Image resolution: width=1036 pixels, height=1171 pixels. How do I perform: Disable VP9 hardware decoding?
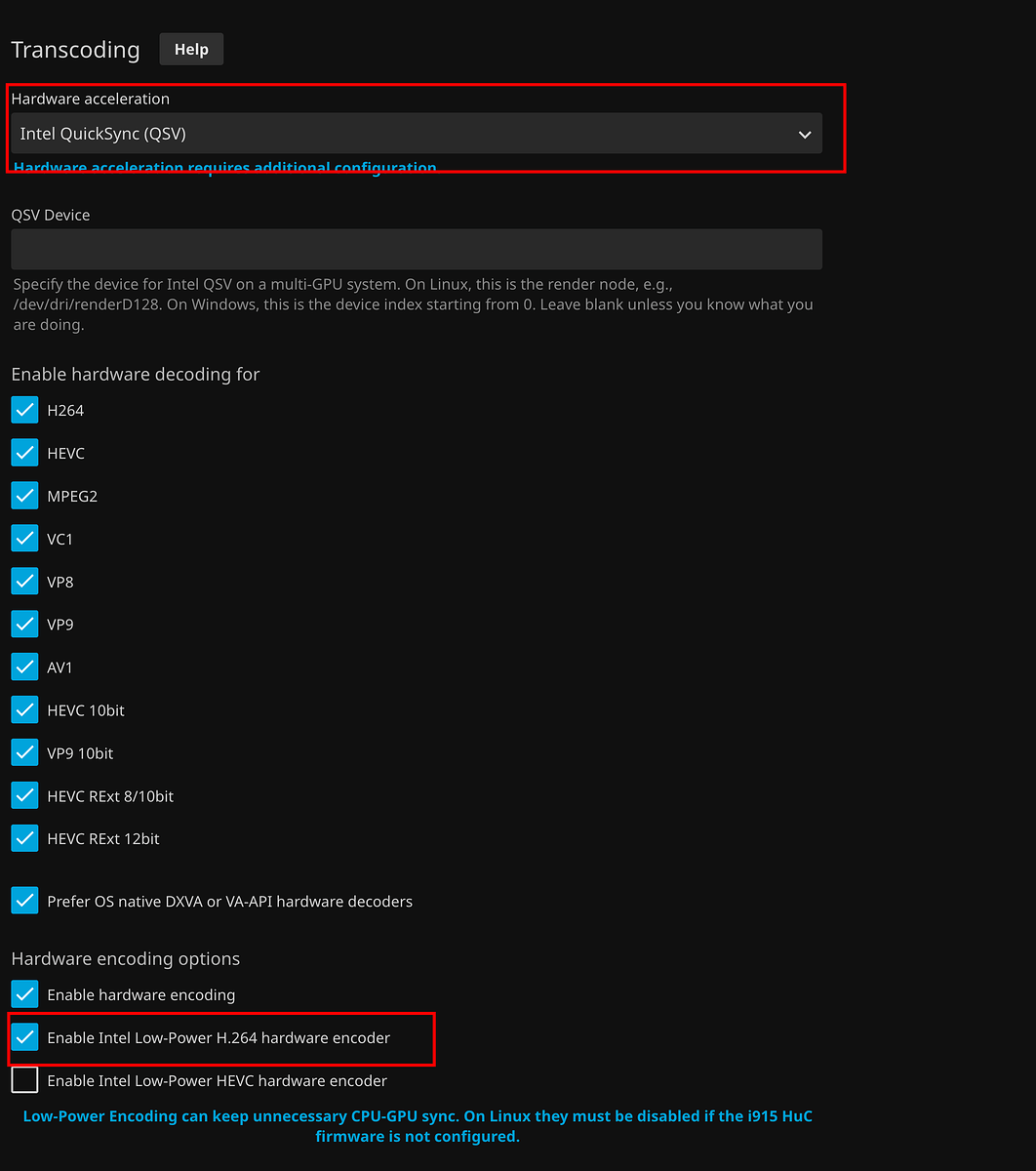(x=25, y=625)
